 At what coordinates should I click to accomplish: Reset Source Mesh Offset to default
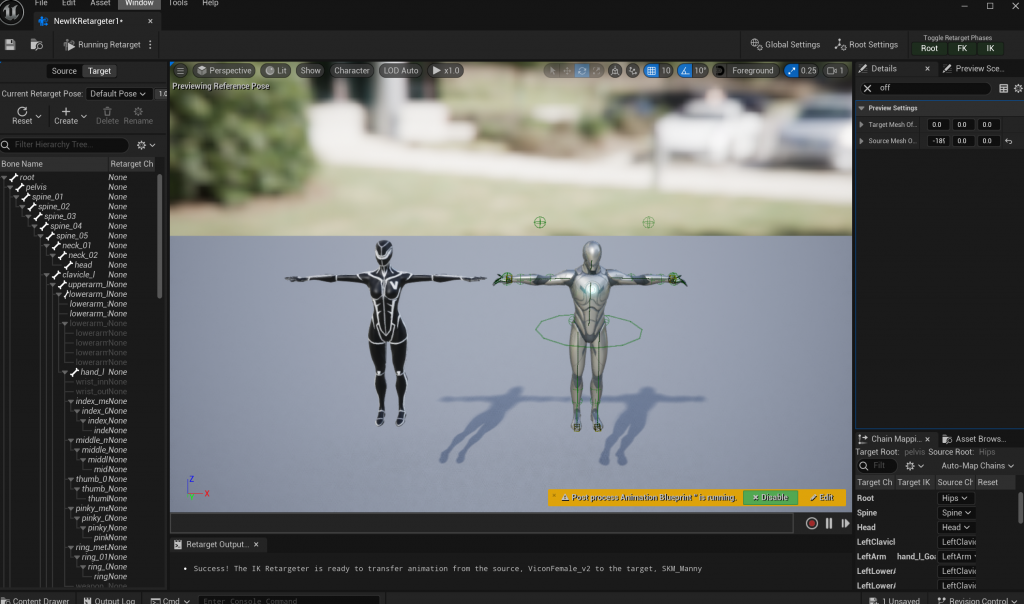[x=1008, y=141]
